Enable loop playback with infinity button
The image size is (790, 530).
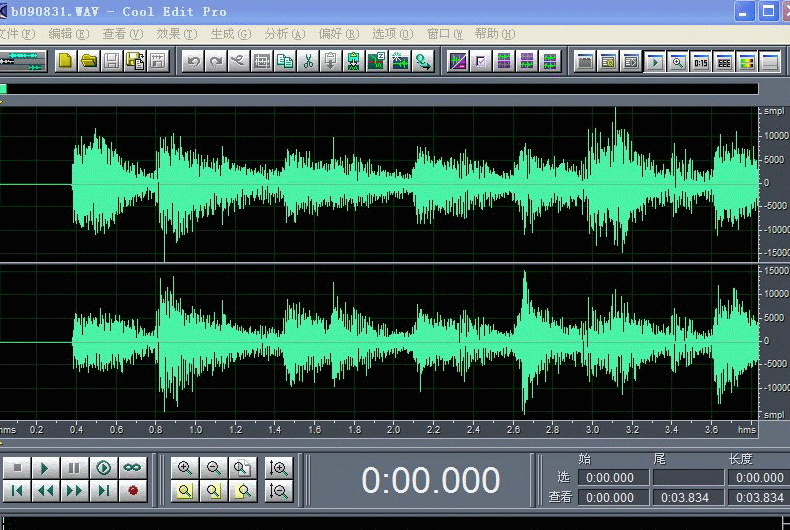133,468
